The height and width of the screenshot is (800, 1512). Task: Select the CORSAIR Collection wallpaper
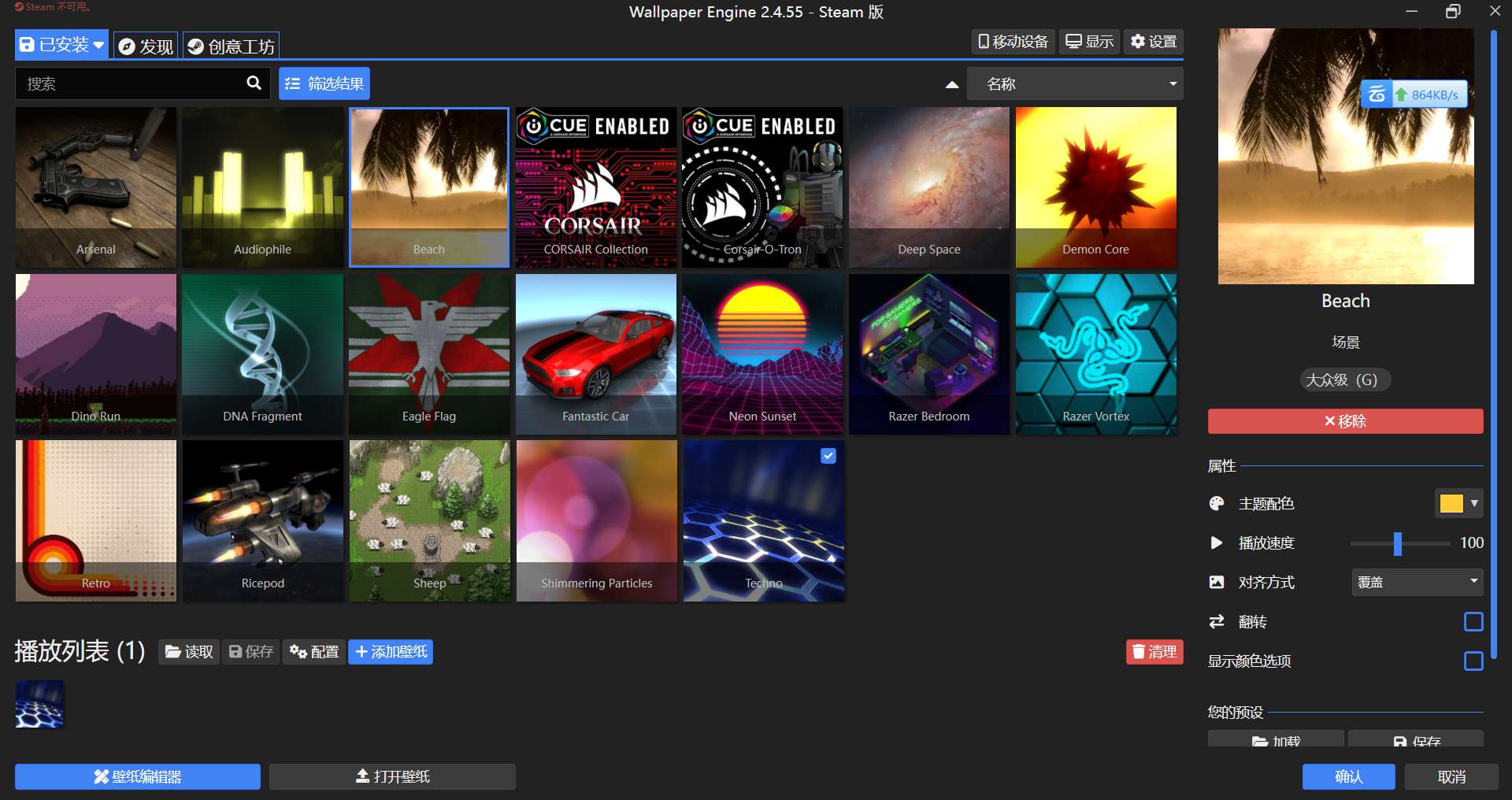click(596, 187)
